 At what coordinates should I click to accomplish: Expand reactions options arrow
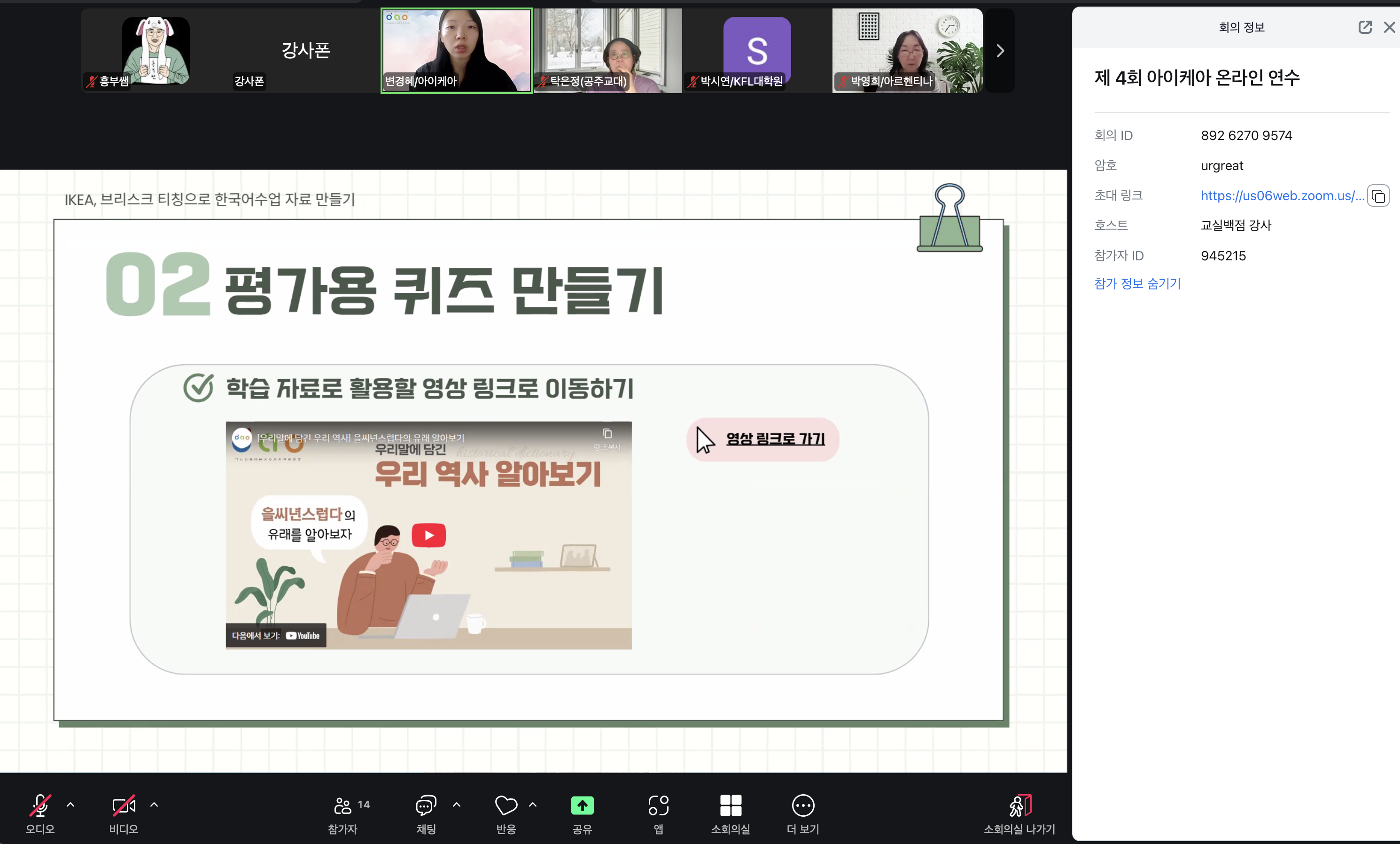532,804
